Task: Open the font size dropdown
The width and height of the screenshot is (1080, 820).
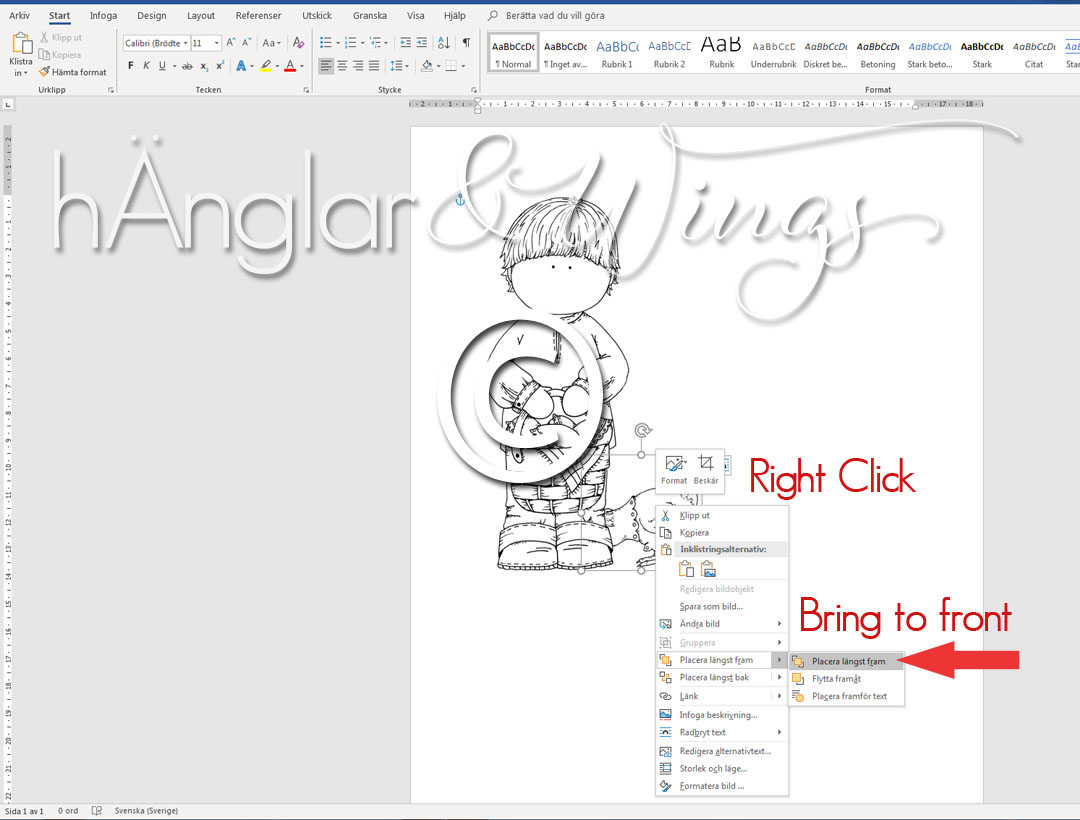Action: [216, 43]
